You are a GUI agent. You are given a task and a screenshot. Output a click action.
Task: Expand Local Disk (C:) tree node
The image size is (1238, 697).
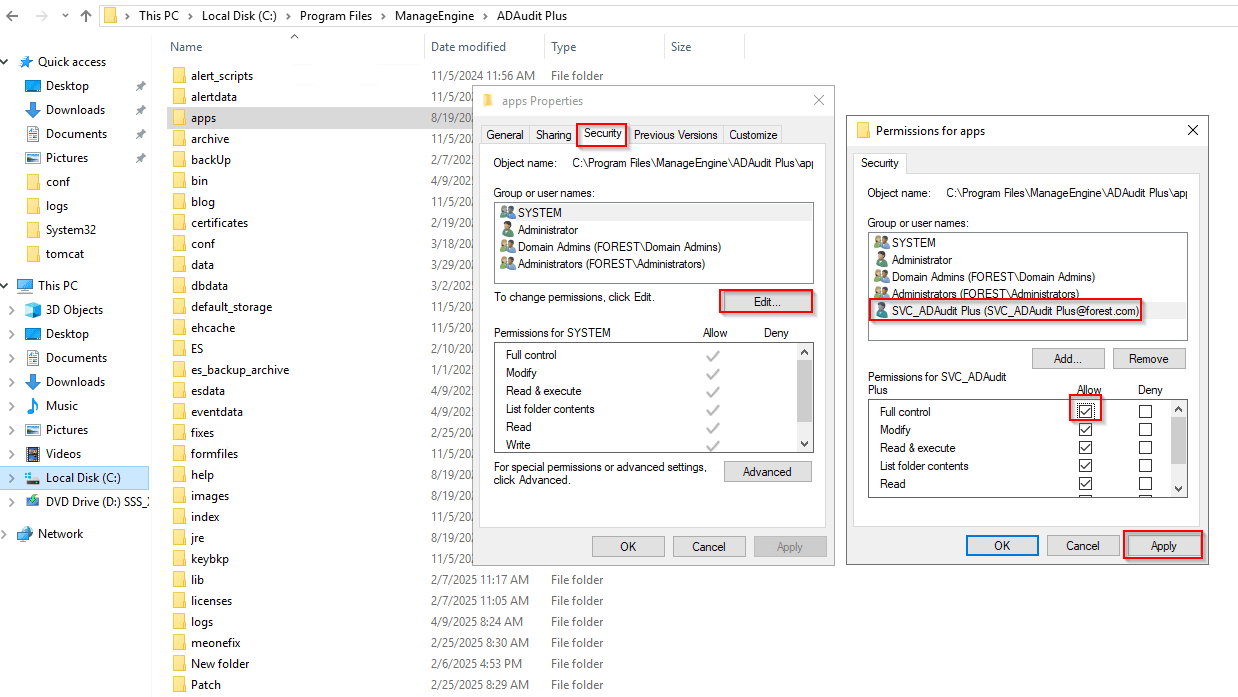(x=11, y=478)
